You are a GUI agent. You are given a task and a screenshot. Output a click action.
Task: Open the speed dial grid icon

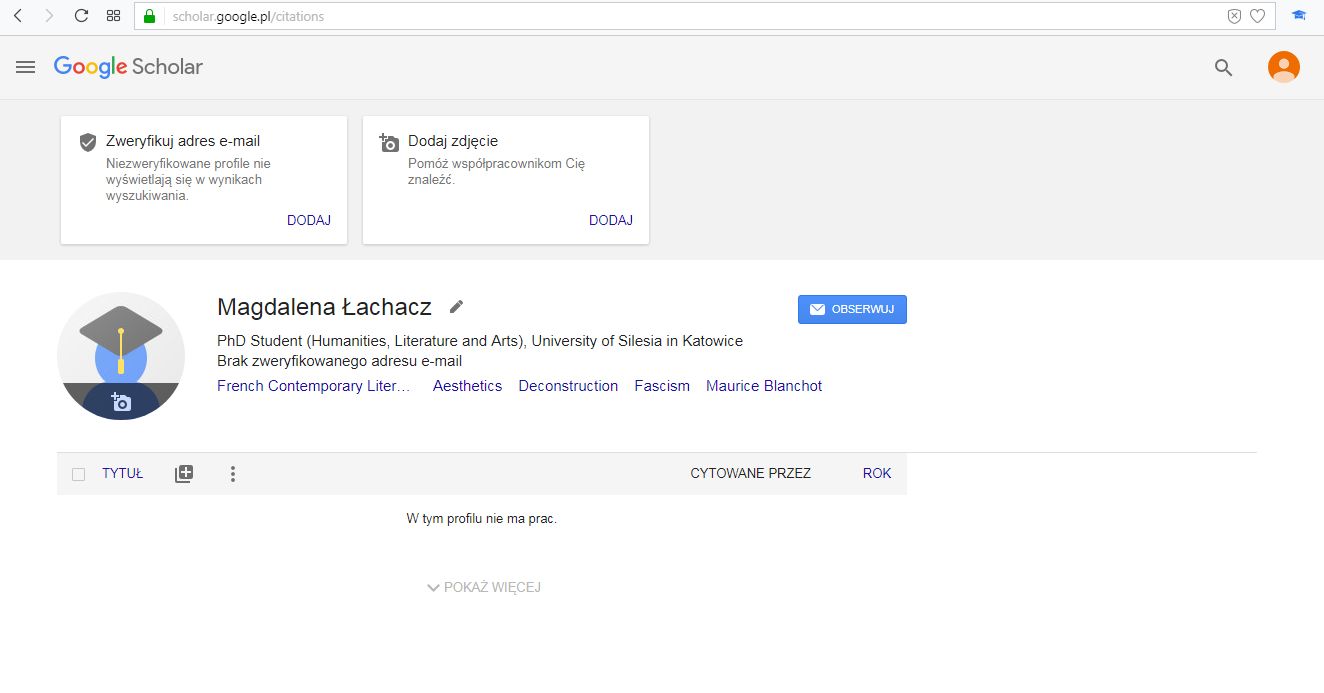(113, 16)
